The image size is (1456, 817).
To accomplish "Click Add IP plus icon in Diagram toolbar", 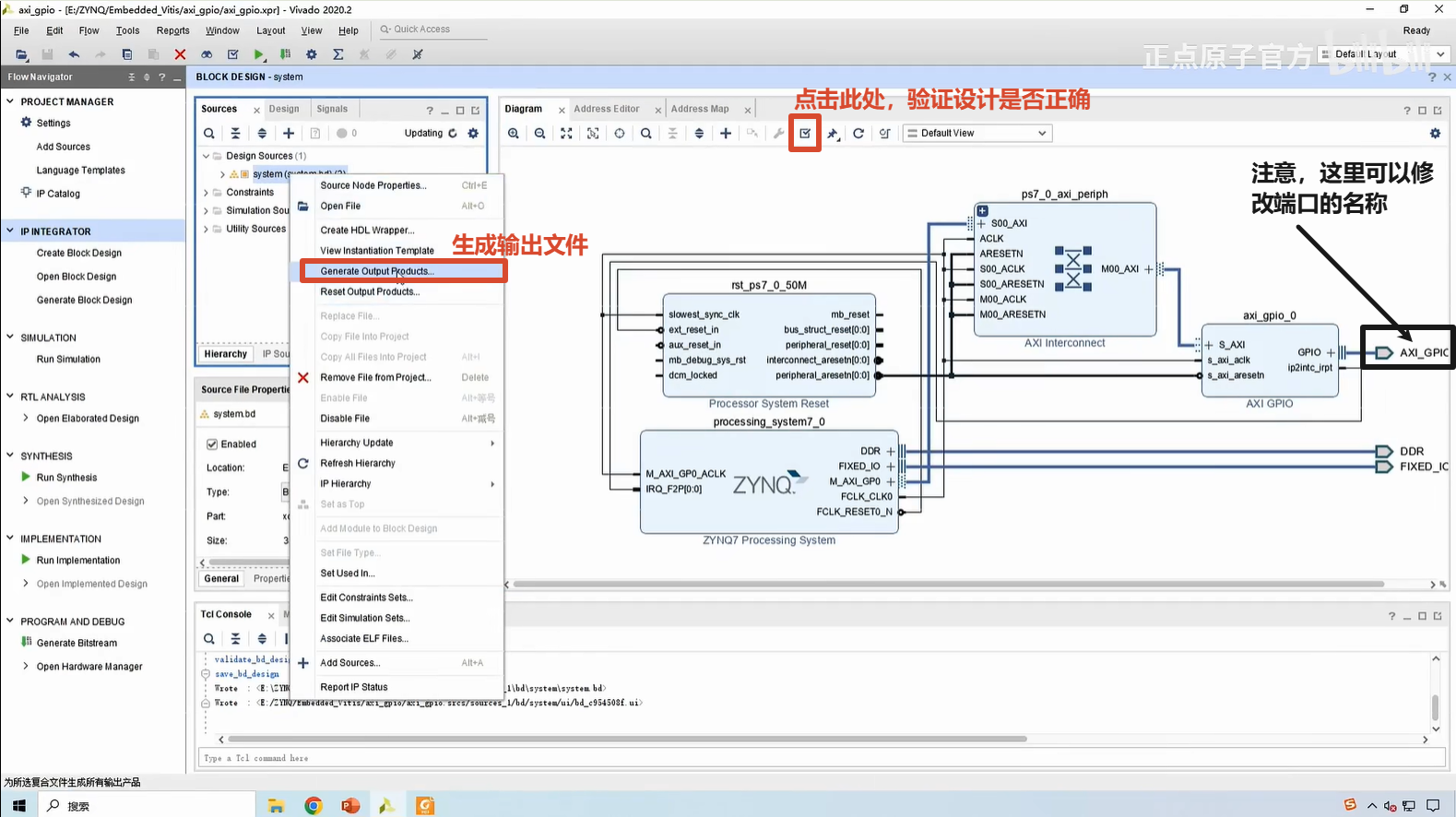I will click(726, 134).
